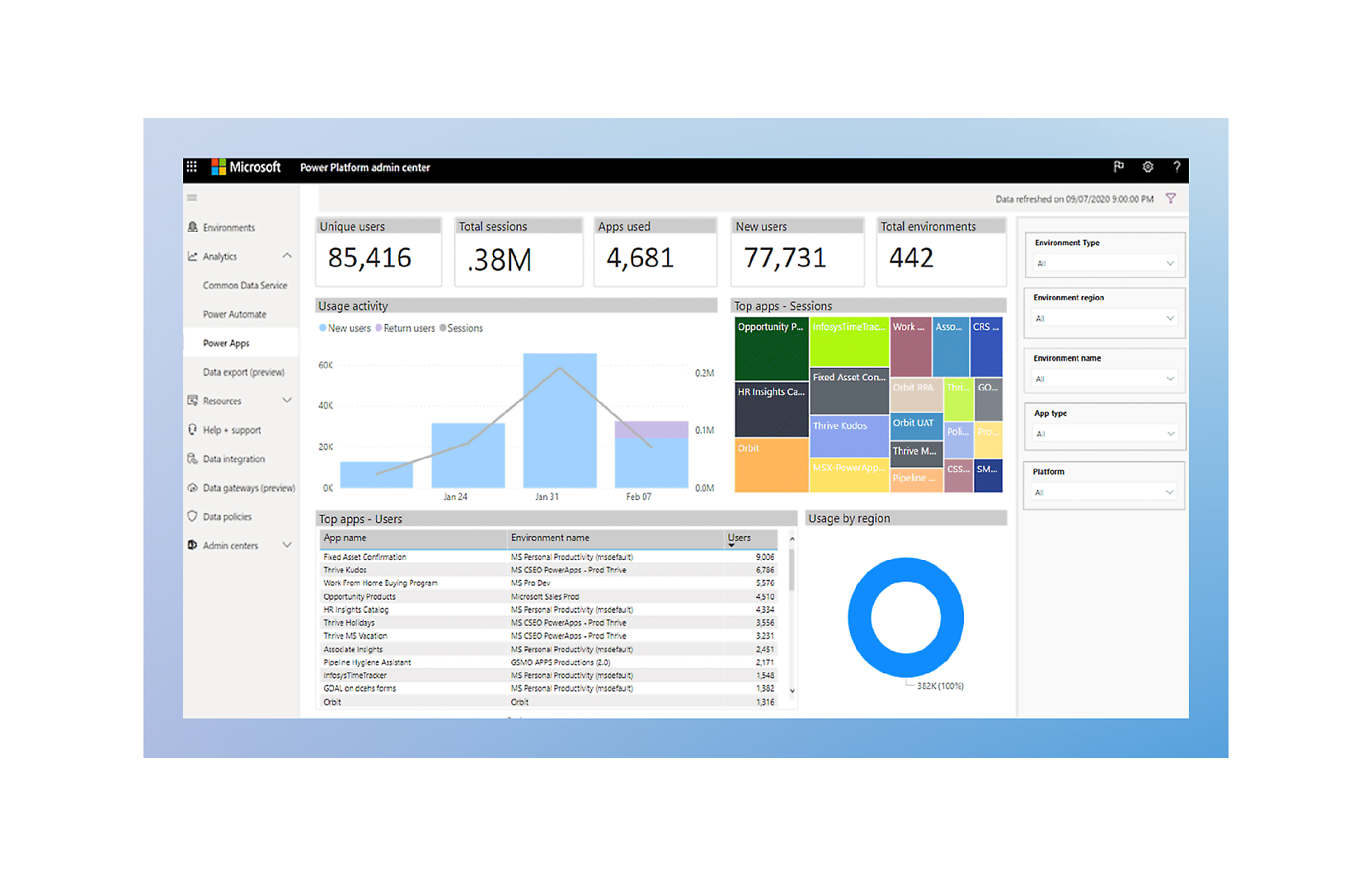
Task: Click the Top apps table scrollbar
Action: pyautogui.click(x=792, y=569)
